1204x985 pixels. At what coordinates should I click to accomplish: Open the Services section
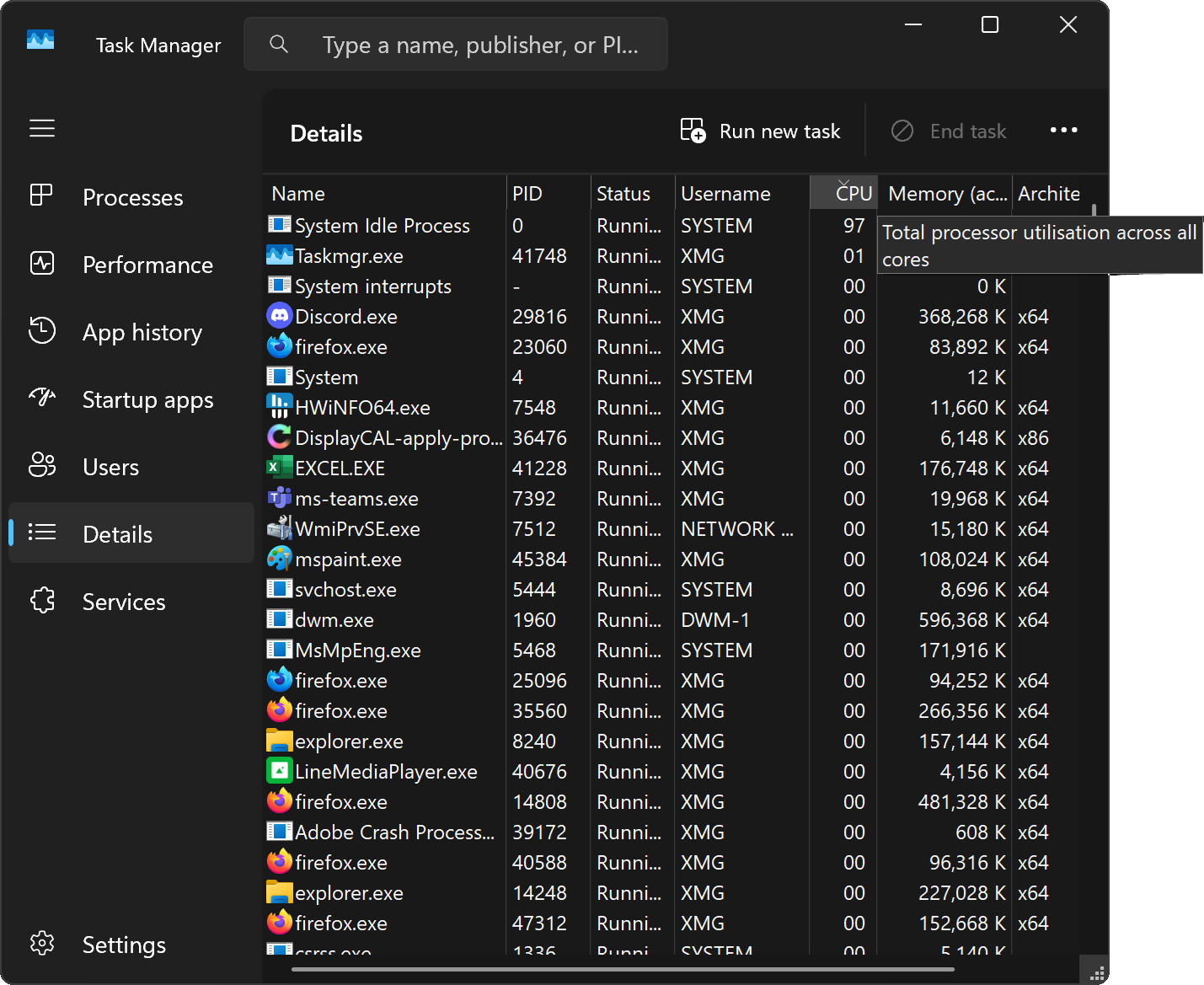[x=123, y=602]
